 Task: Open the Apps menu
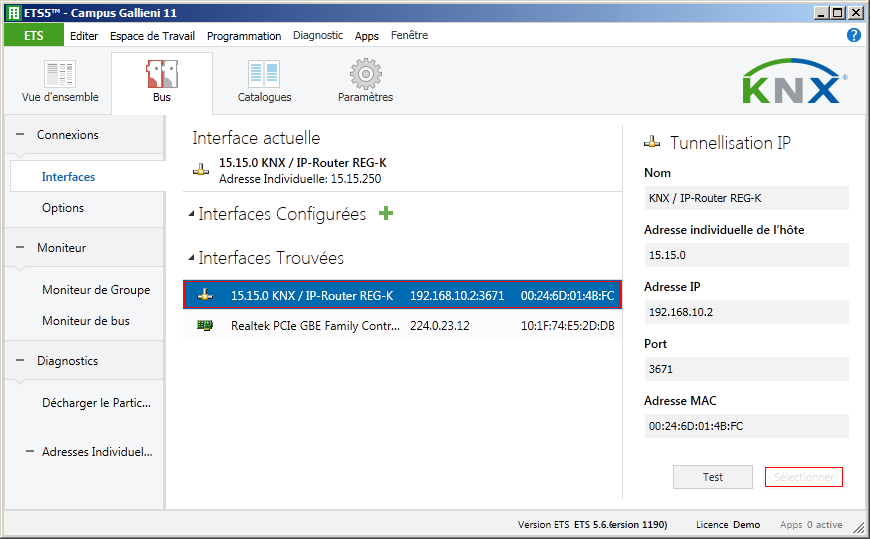click(x=367, y=36)
